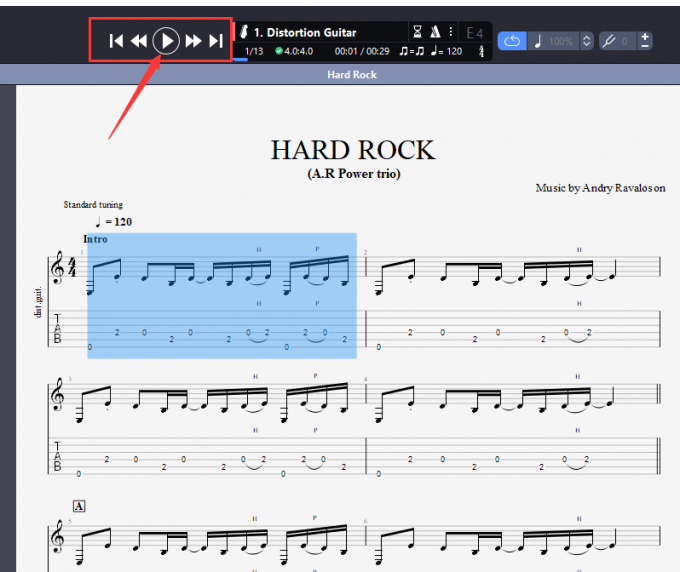Click the HARD ROCK score title
This screenshot has width=680, height=572.
tap(352, 150)
